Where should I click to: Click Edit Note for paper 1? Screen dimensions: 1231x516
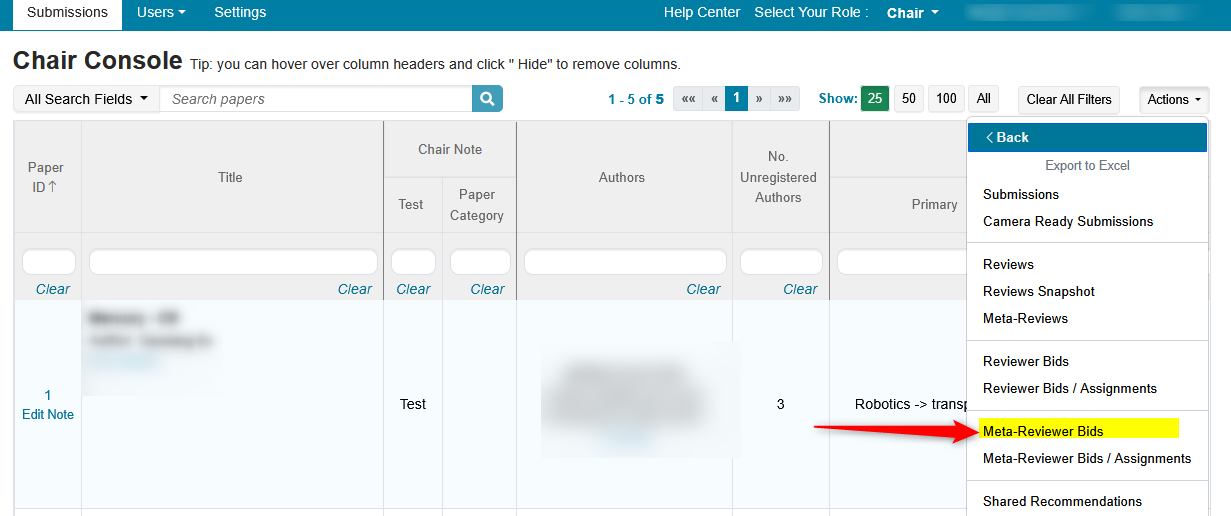(48, 414)
